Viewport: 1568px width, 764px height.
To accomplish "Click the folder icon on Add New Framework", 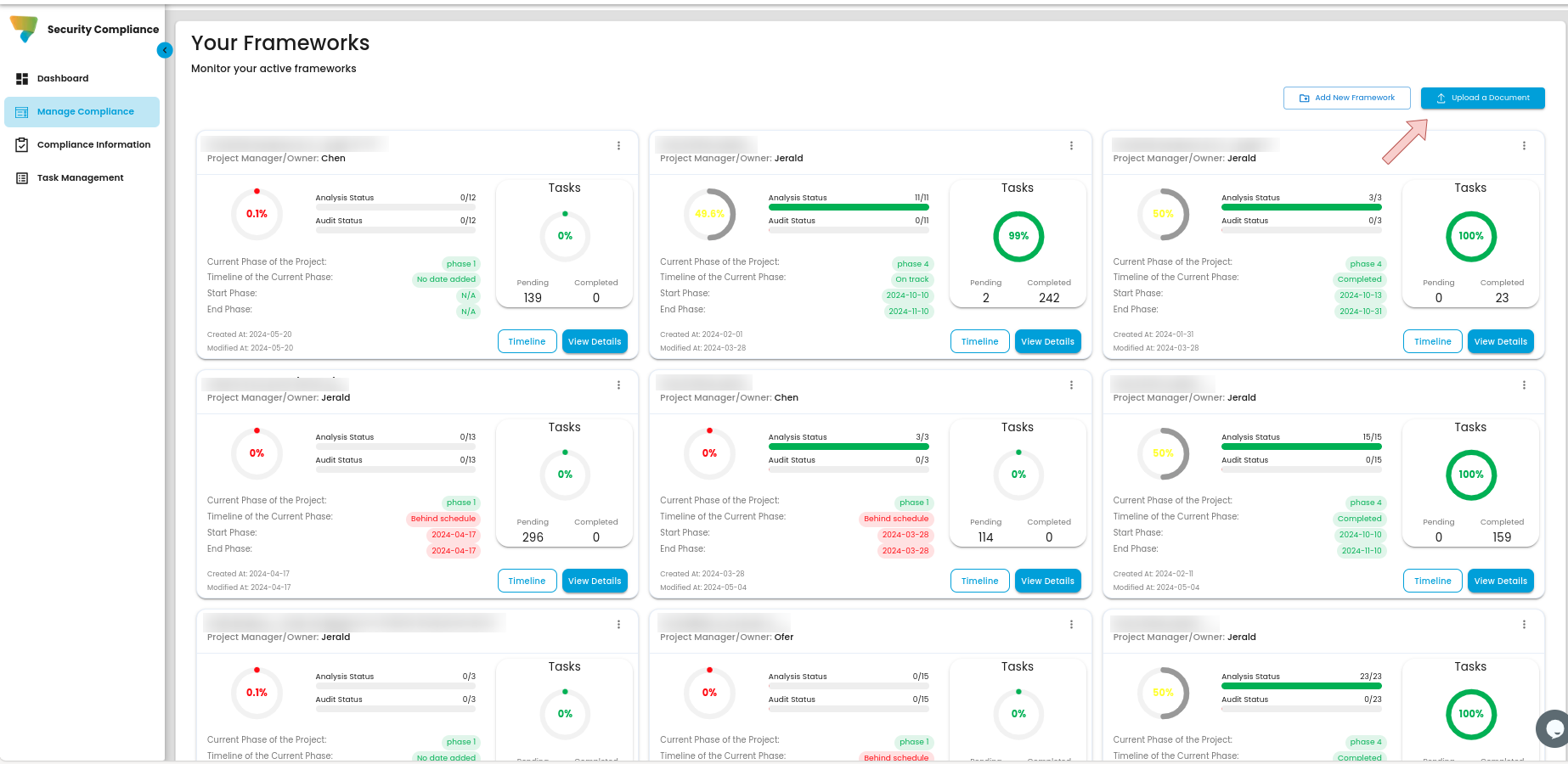I will [1305, 98].
